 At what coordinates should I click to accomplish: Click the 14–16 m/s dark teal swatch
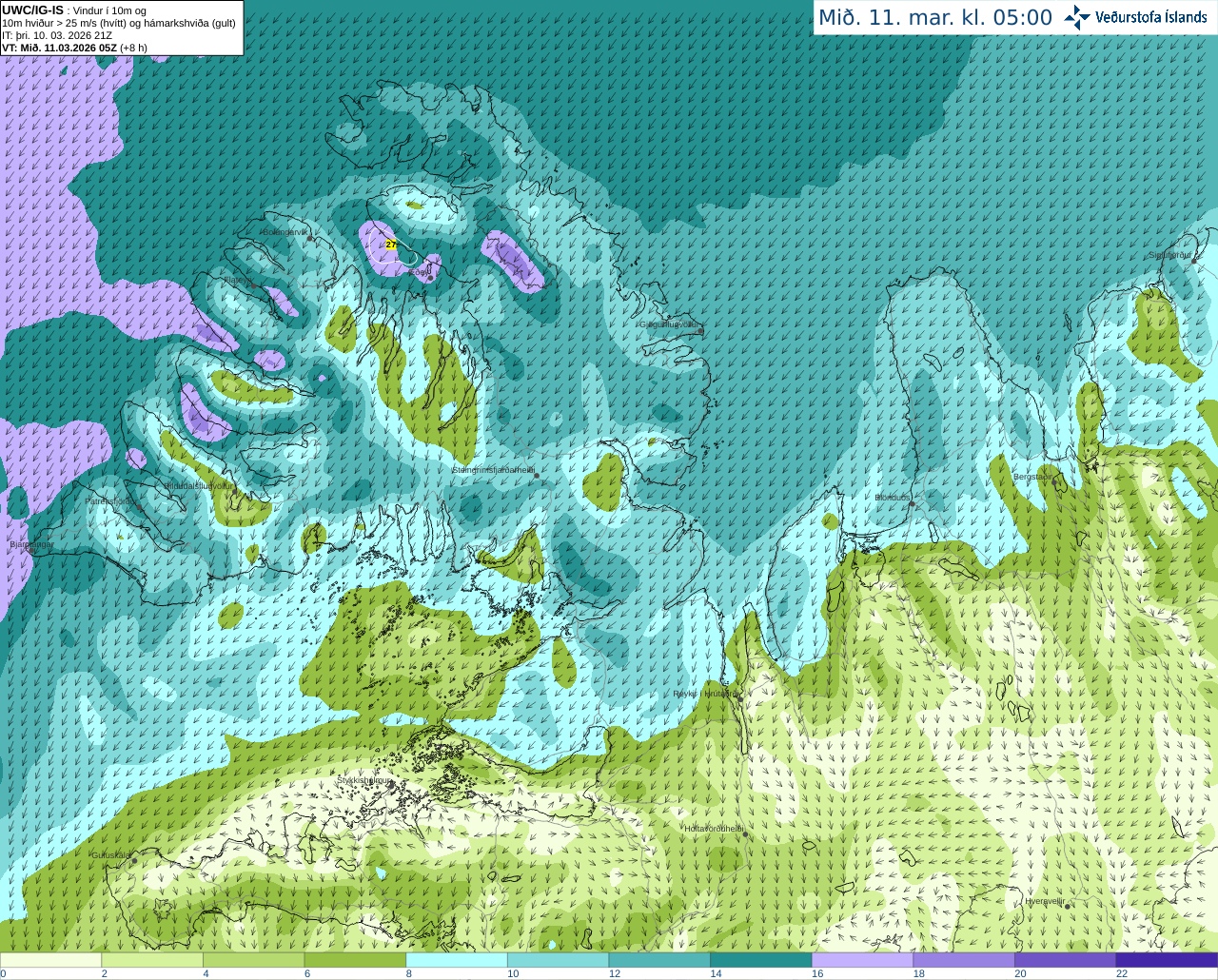761,960
